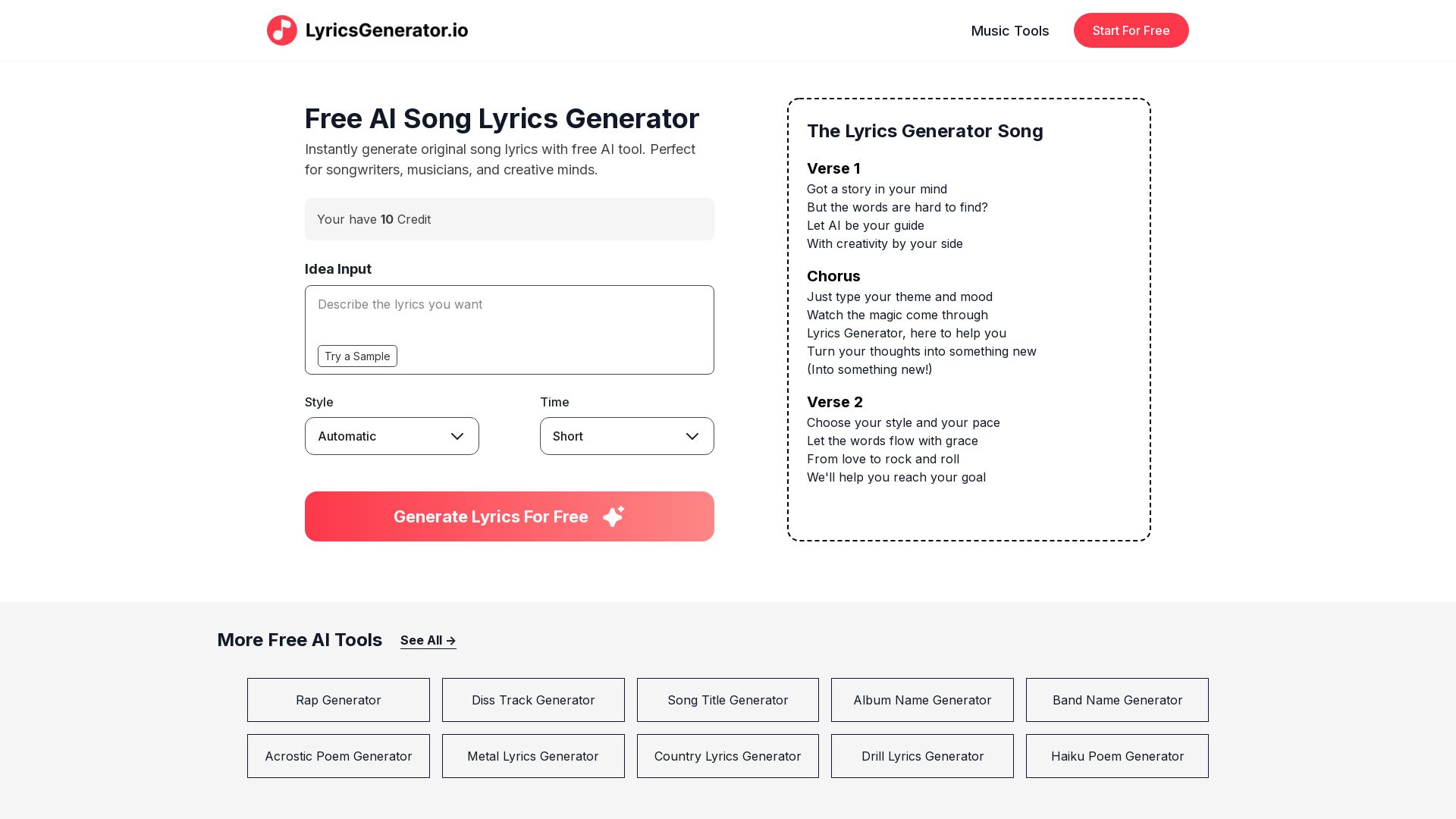Image resolution: width=1456 pixels, height=819 pixels.
Task: Open the Haiku Poem Generator
Action: 1117,756
